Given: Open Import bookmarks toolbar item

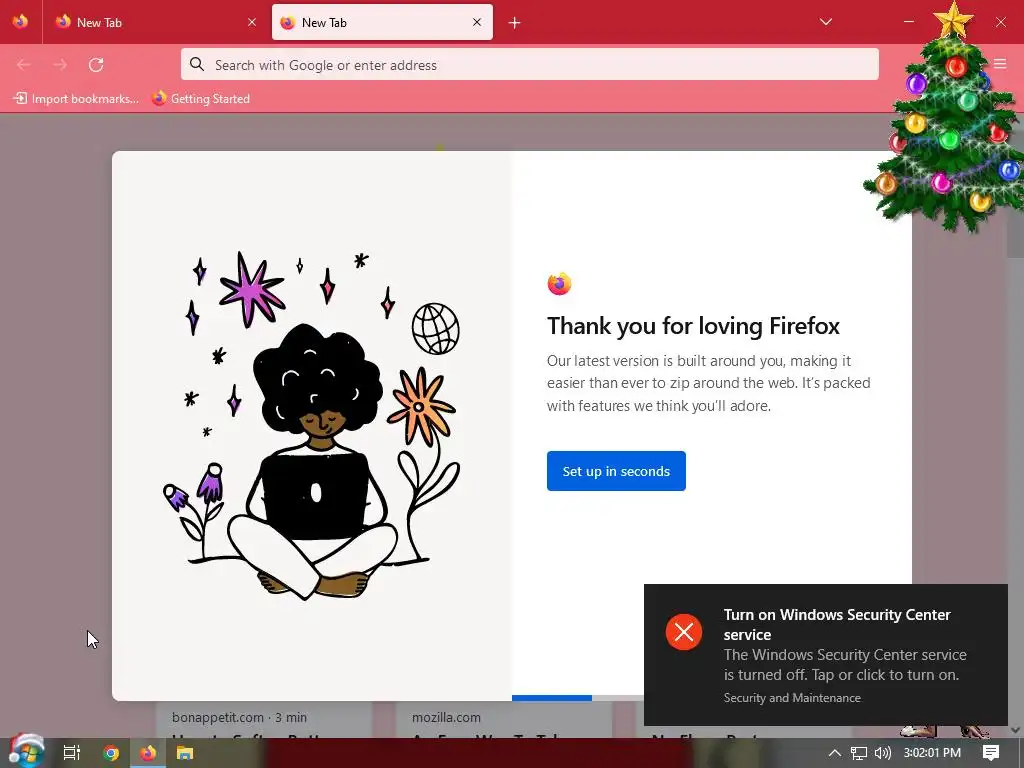Looking at the screenshot, I should point(76,99).
